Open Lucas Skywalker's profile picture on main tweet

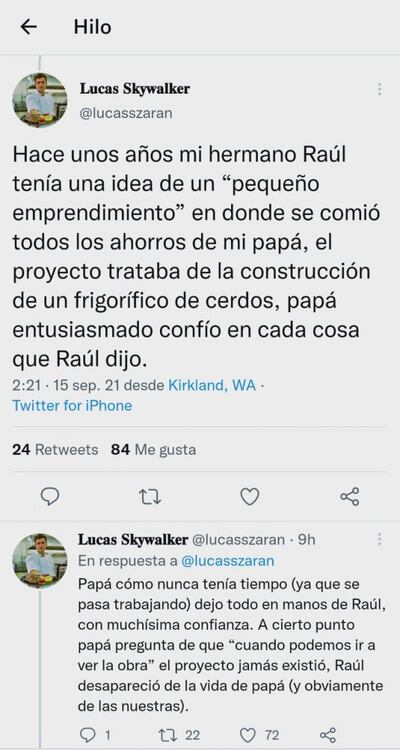click(x=40, y=100)
